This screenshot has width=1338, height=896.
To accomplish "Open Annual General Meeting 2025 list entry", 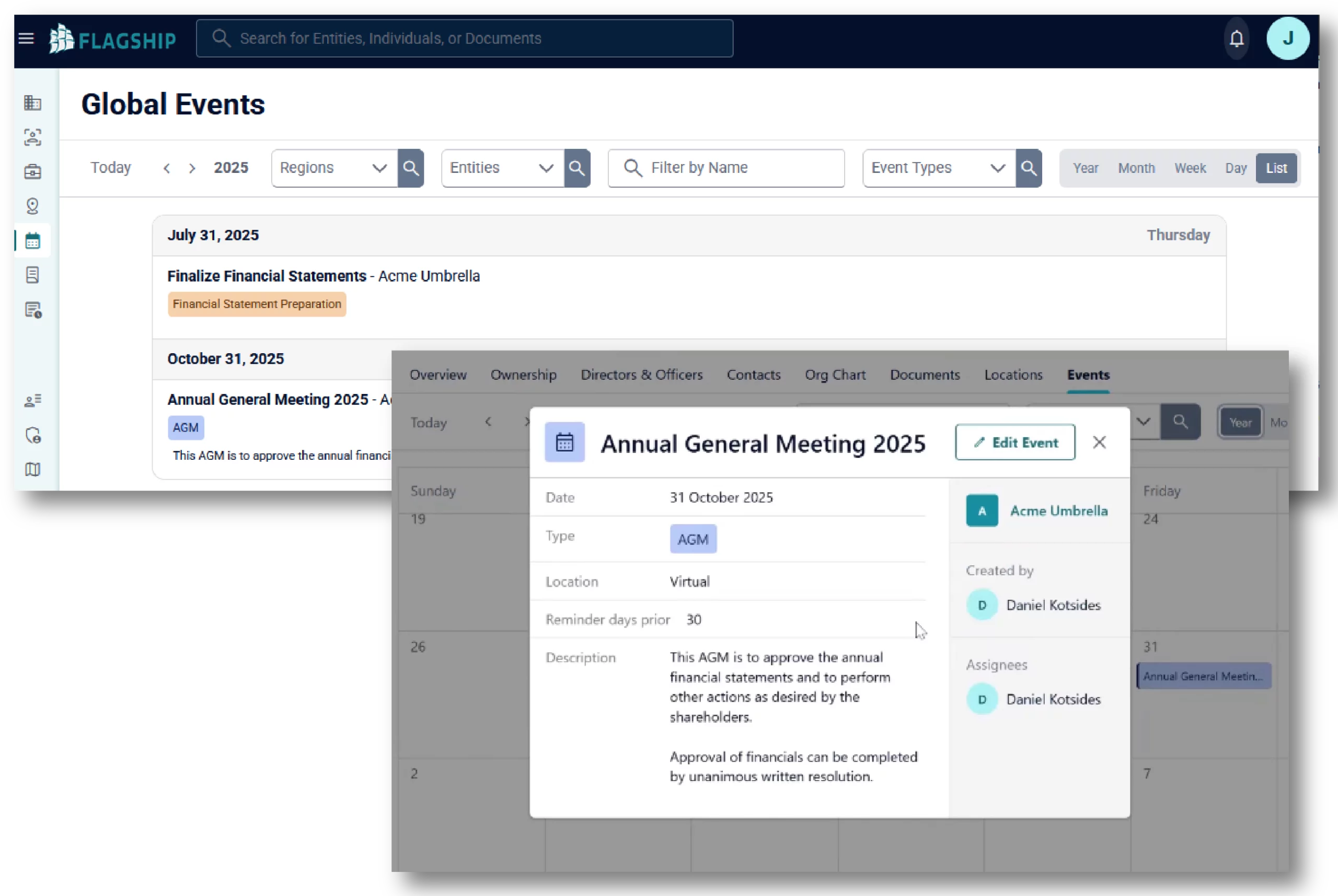I will 268,400.
